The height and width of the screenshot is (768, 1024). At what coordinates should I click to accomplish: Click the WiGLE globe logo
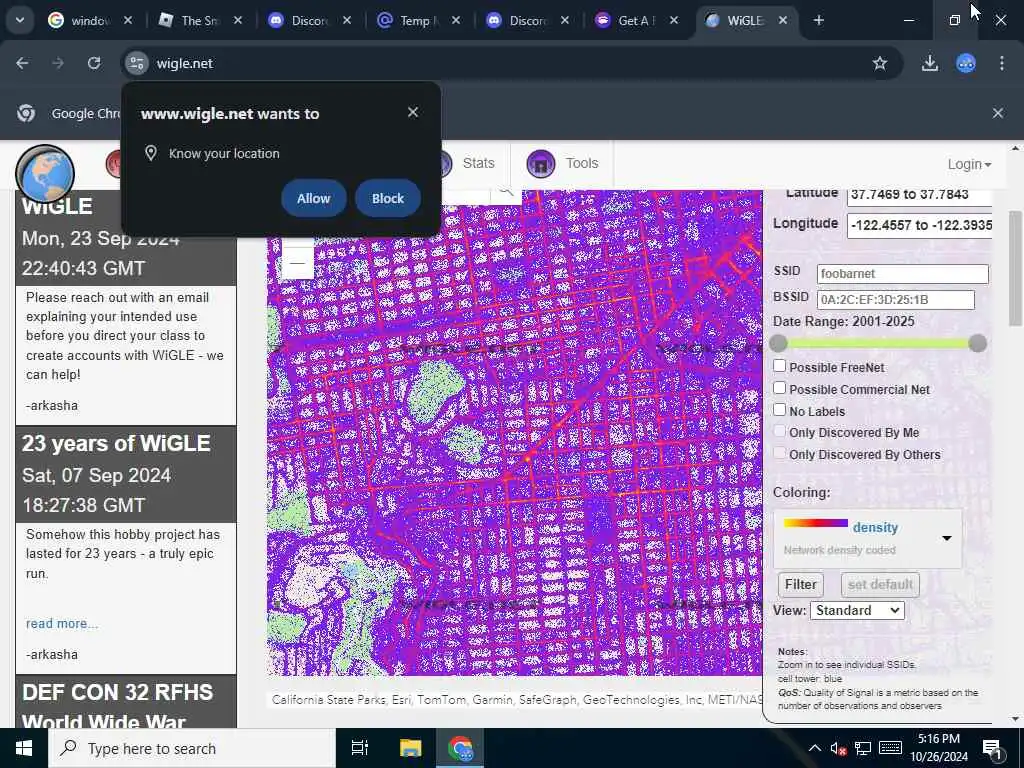(x=45, y=174)
